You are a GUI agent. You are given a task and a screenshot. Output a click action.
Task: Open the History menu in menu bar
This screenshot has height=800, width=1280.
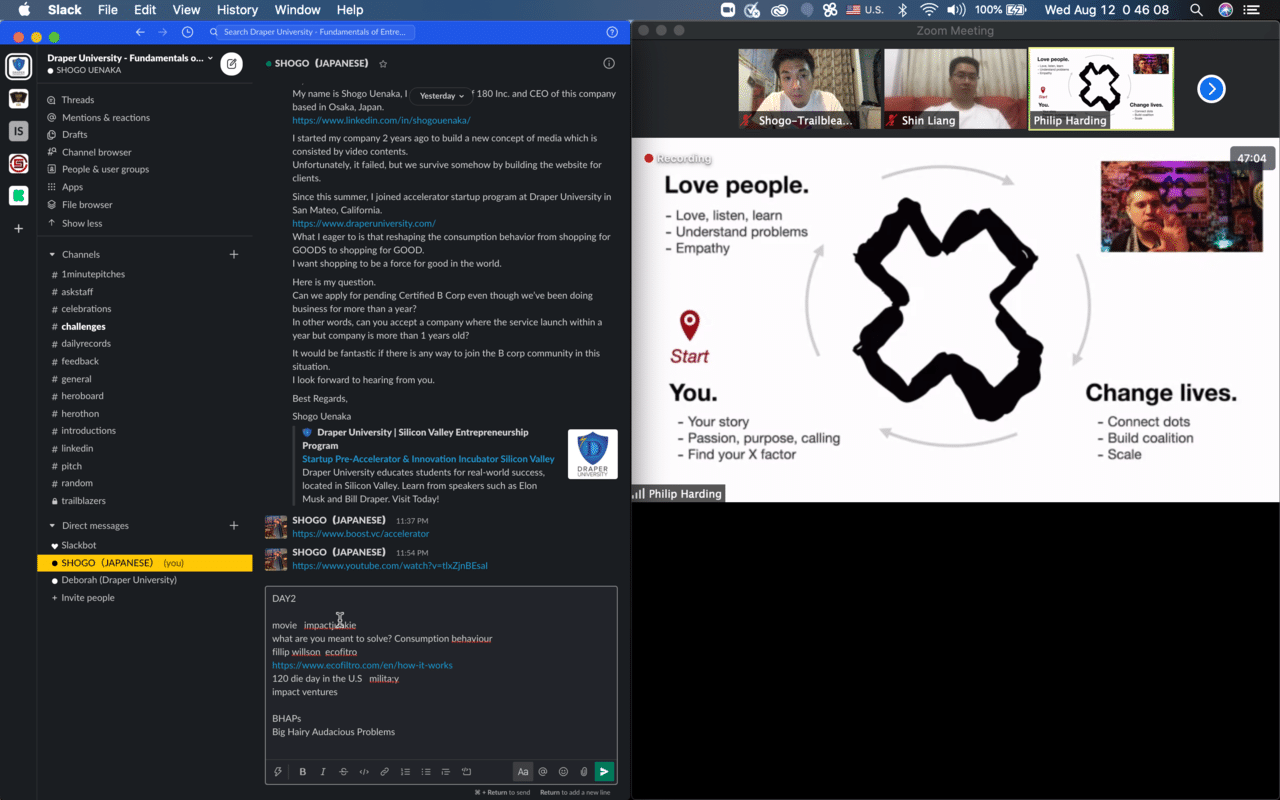pos(237,10)
